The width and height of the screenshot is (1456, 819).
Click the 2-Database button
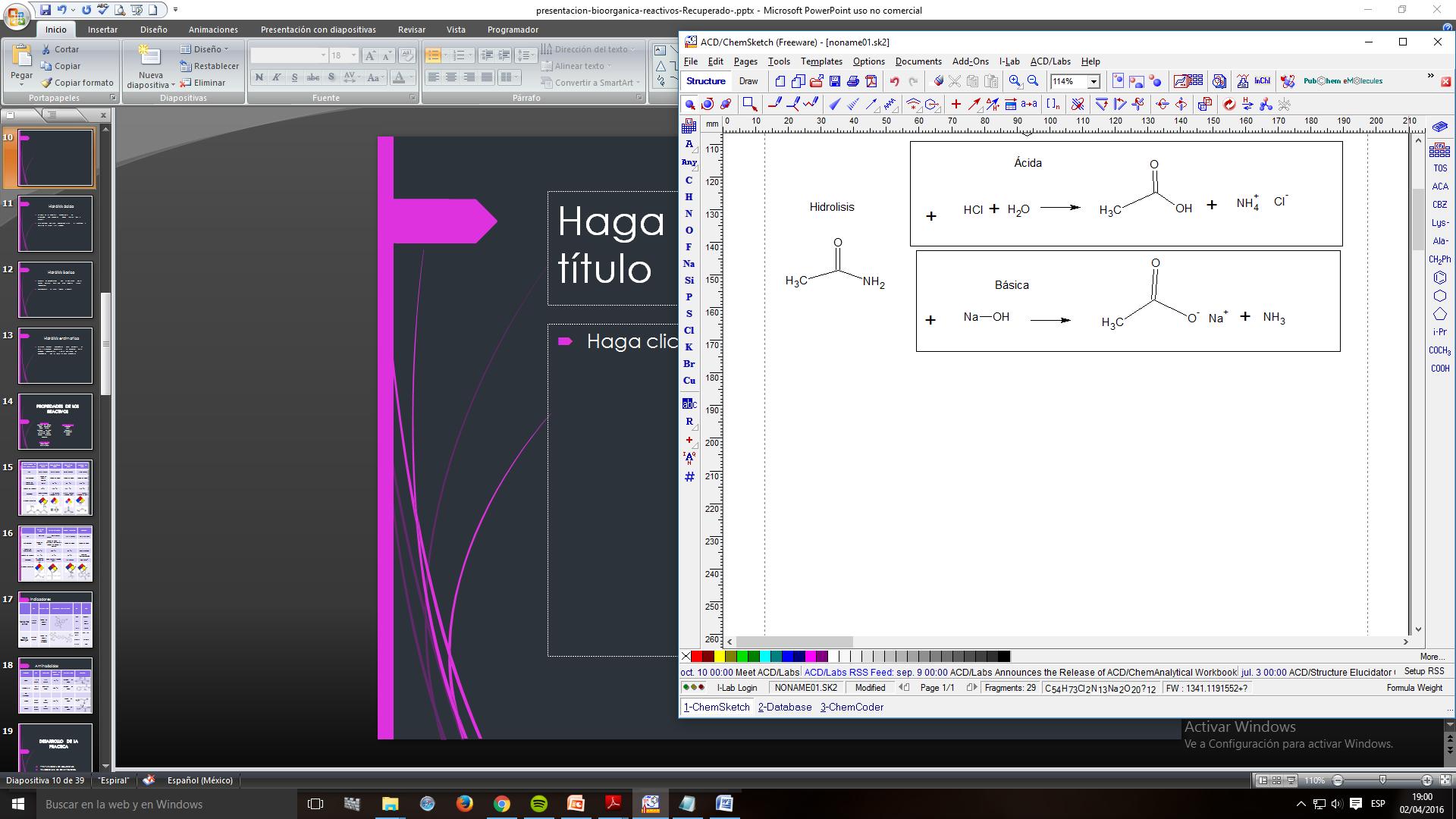[784, 707]
